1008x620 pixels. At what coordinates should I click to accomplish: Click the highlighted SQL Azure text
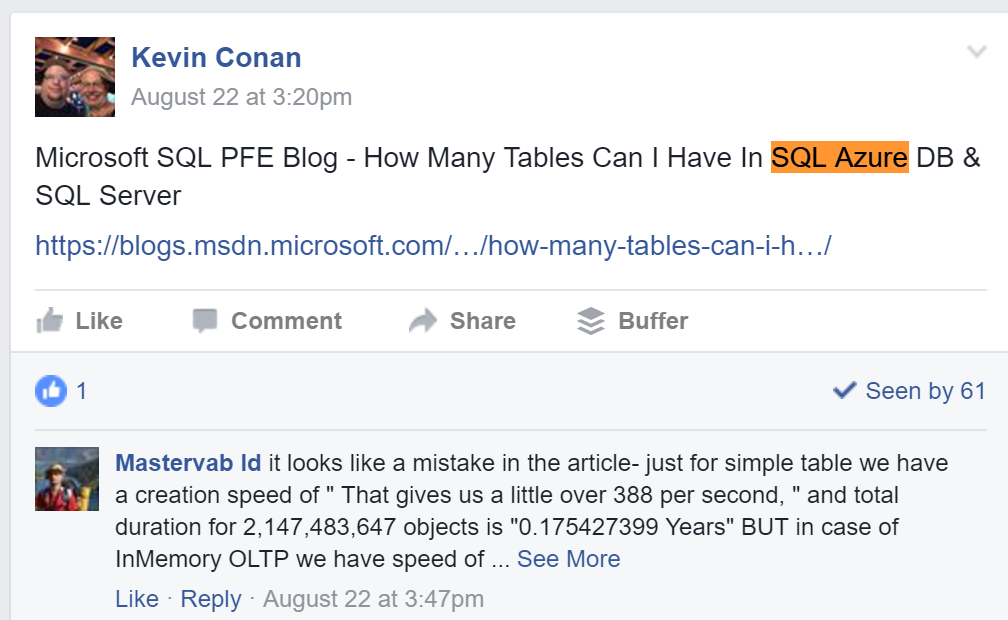(x=839, y=158)
